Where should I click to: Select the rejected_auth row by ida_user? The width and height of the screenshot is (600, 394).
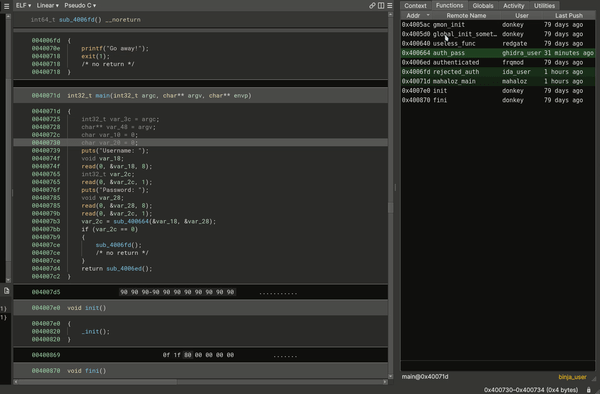coord(498,72)
